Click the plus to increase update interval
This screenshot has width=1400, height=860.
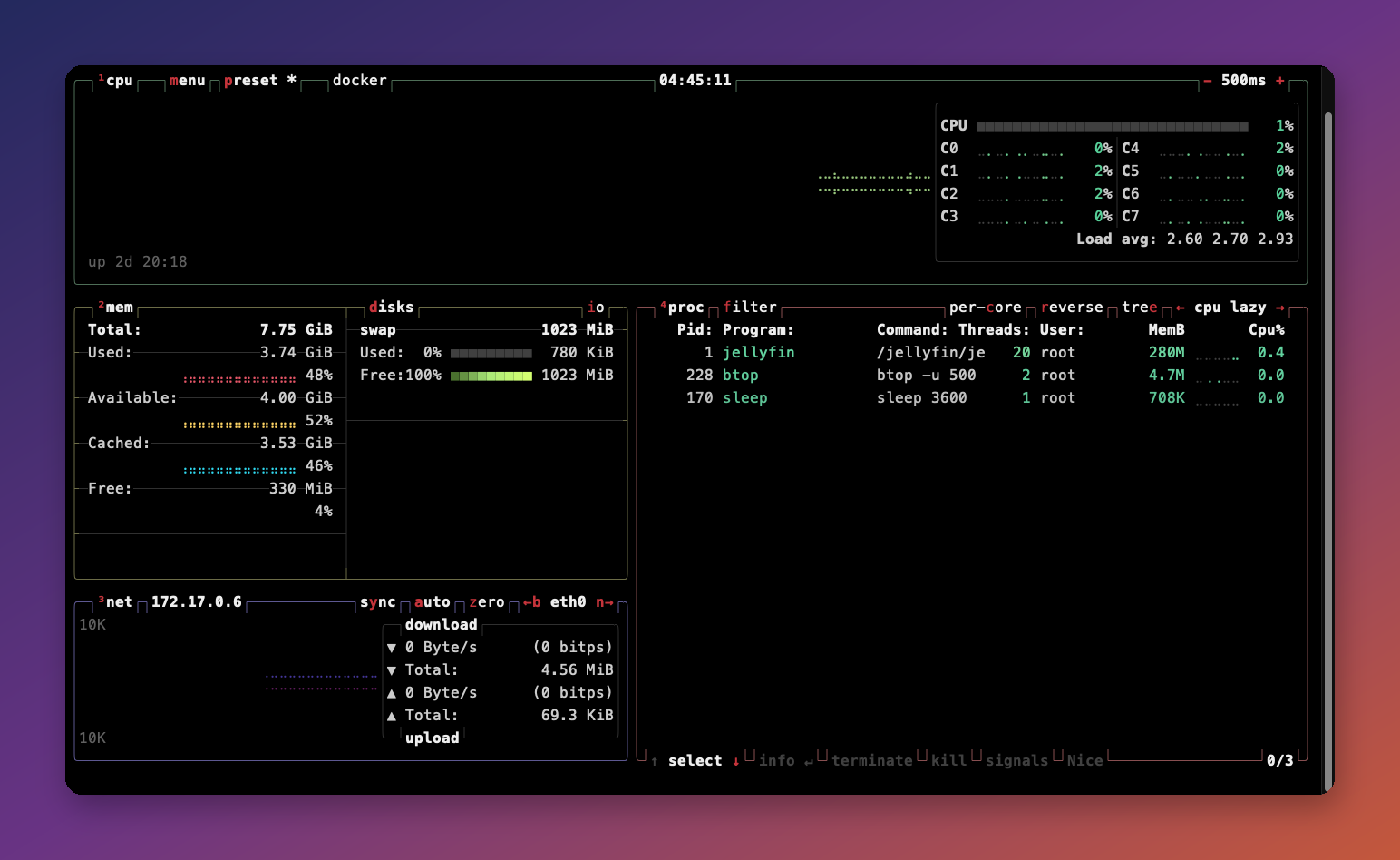1280,81
